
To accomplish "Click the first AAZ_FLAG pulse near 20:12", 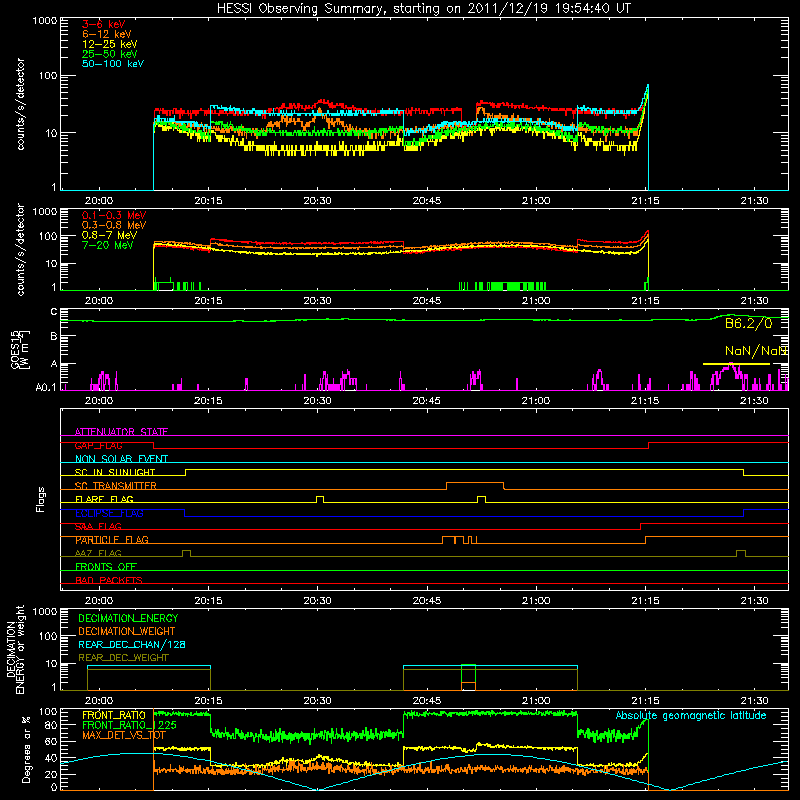I will point(186,553).
